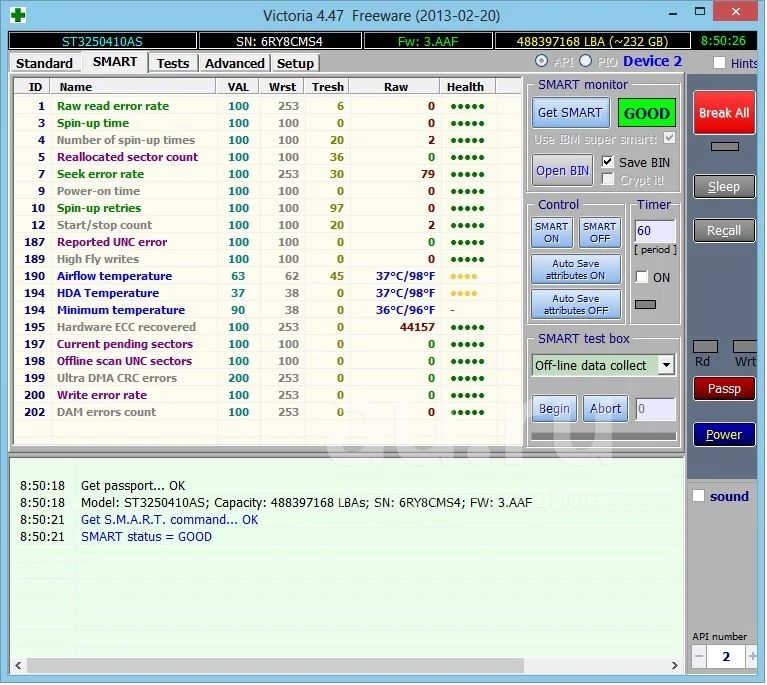Screen dimensions: 767x685
Task: Click the red Break All button
Action: coord(723,113)
